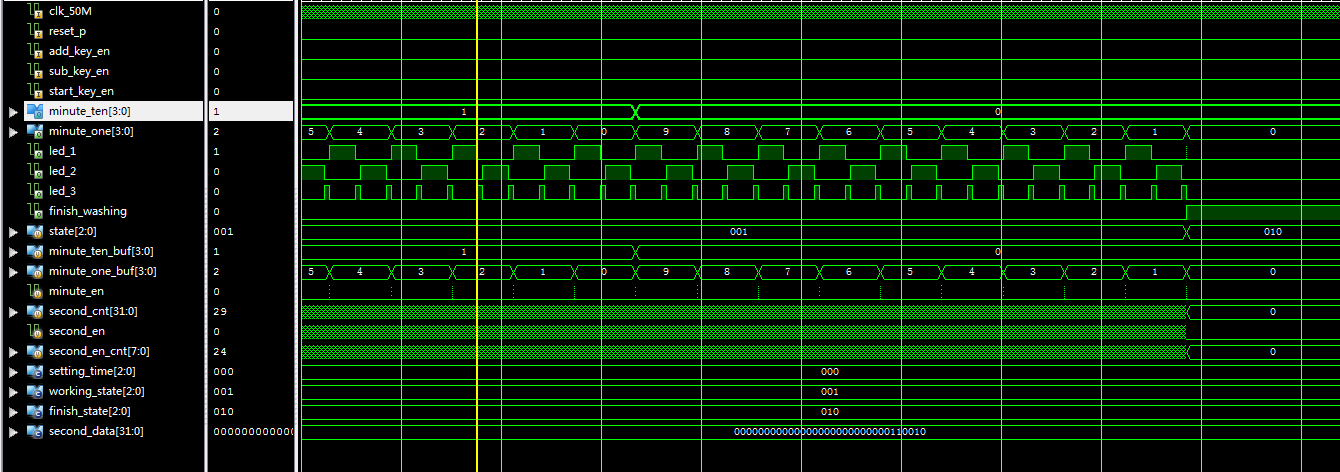Click the 010 segment of state waveform
The image size is (1340, 472).
tap(1271, 231)
